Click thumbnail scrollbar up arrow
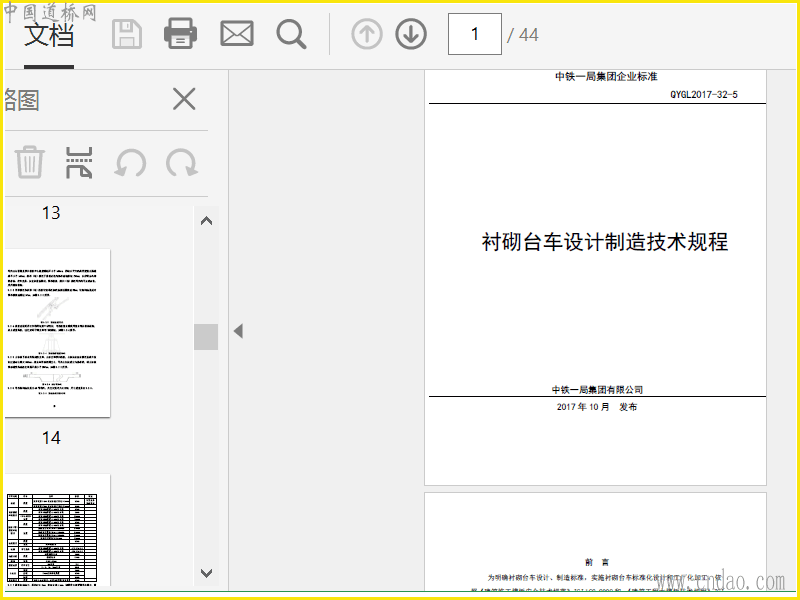This screenshot has height=600, width=800. (206, 221)
